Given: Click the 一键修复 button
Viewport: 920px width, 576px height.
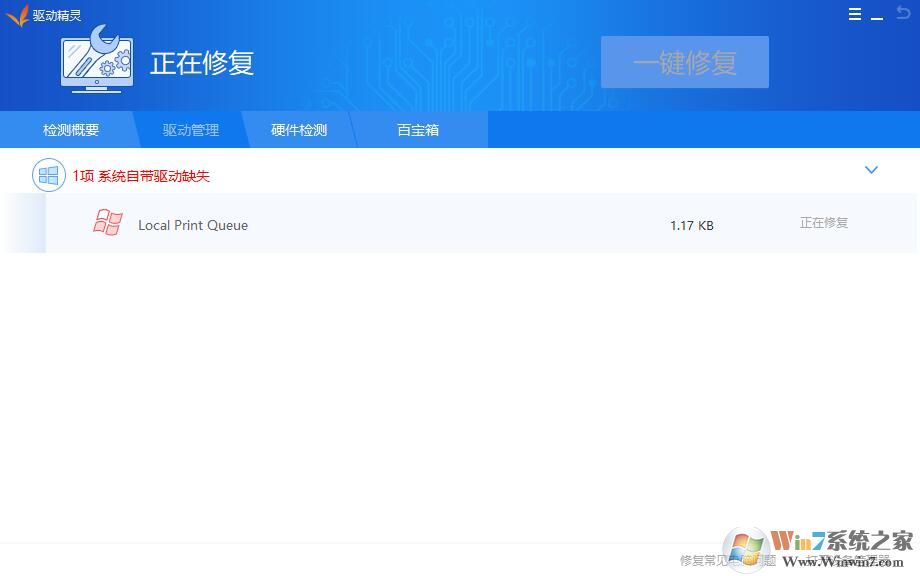Looking at the screenshot, I should [685, 62].
